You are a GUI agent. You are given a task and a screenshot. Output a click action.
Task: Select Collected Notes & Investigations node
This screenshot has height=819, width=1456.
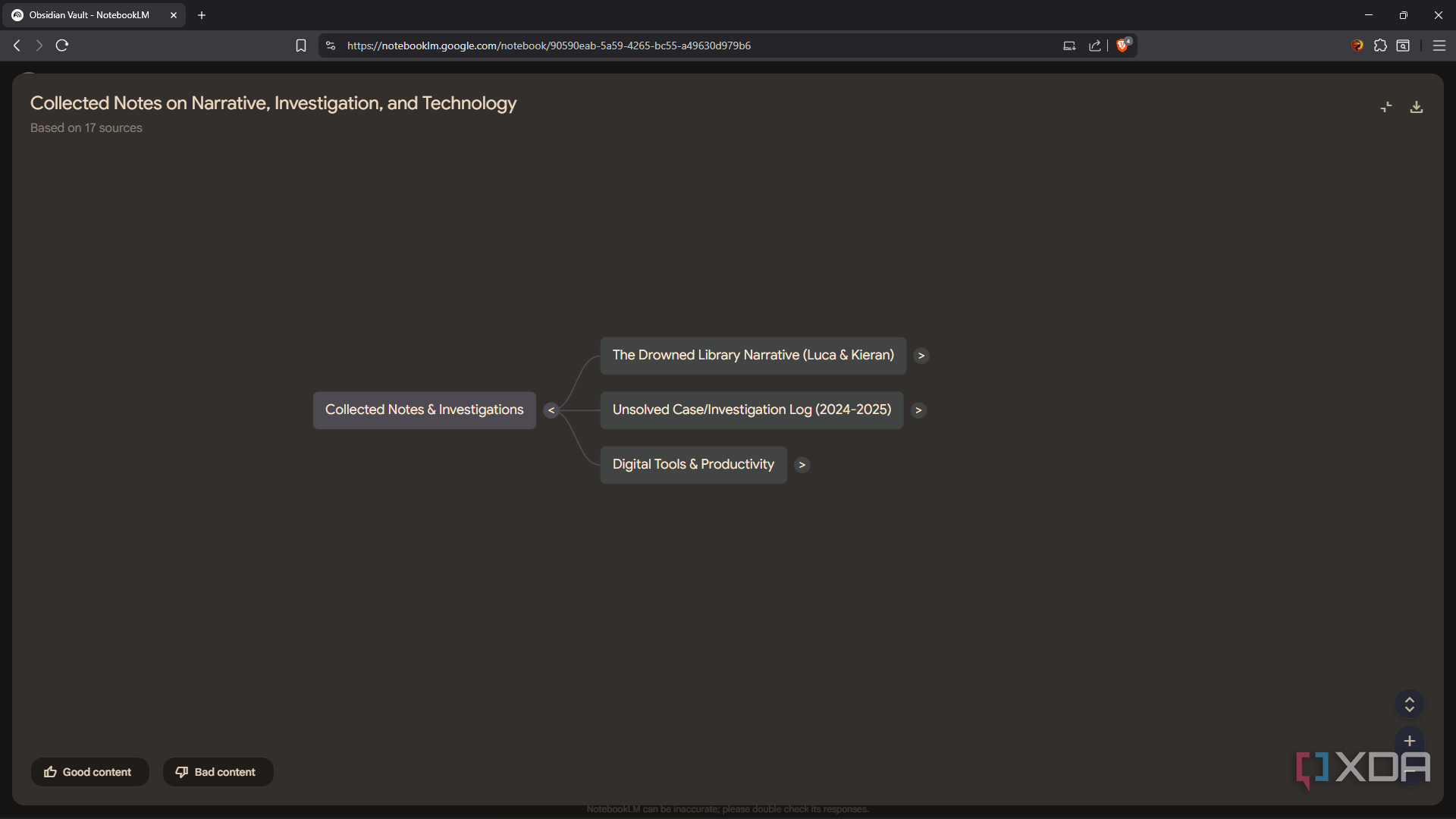click(x=424, y=410)
